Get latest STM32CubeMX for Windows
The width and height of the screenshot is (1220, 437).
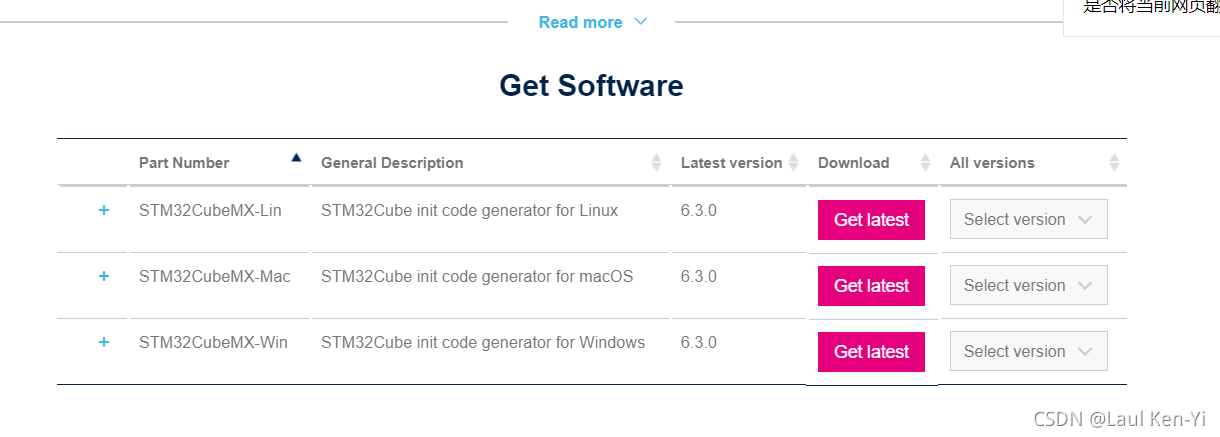click(x=871, y=352)
